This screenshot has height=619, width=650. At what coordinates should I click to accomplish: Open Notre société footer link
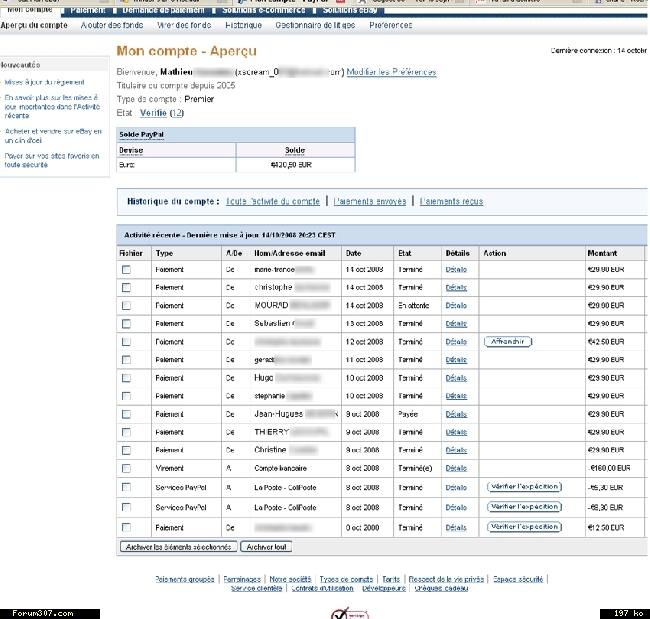point(290,579)
